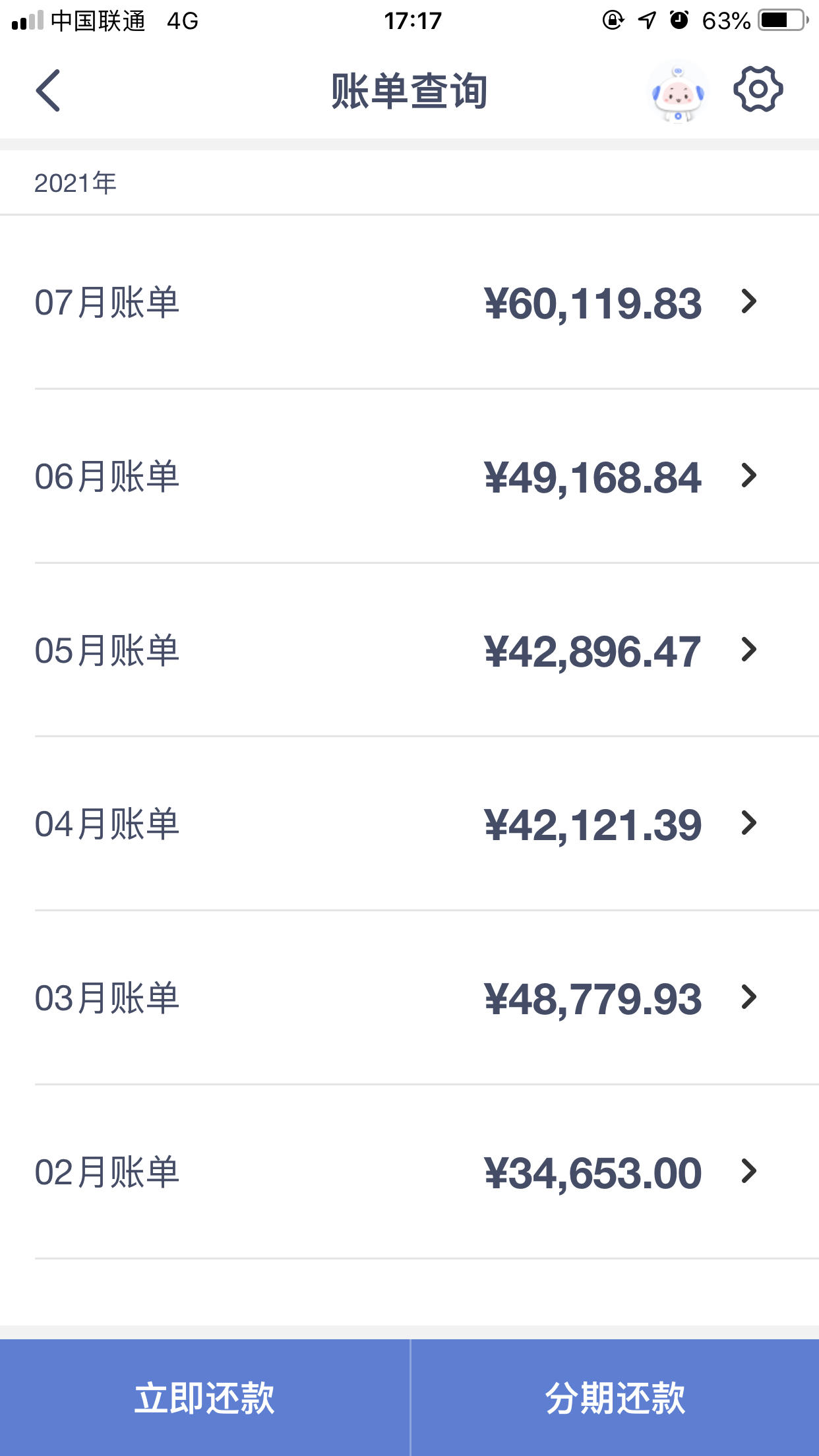819x1456 pixels.
Task: Tap the back arrow icon
Action: click(x=48, y=90)
